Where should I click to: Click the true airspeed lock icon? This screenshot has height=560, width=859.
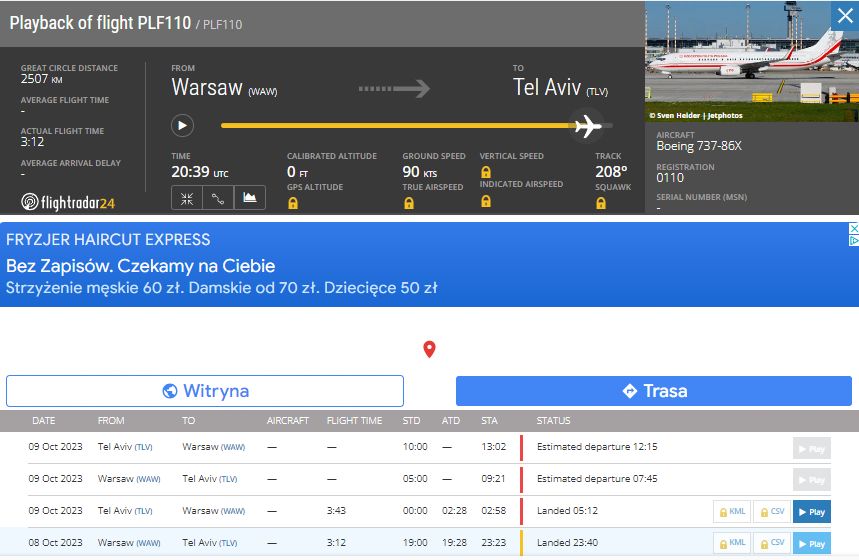tap(409, 203)
